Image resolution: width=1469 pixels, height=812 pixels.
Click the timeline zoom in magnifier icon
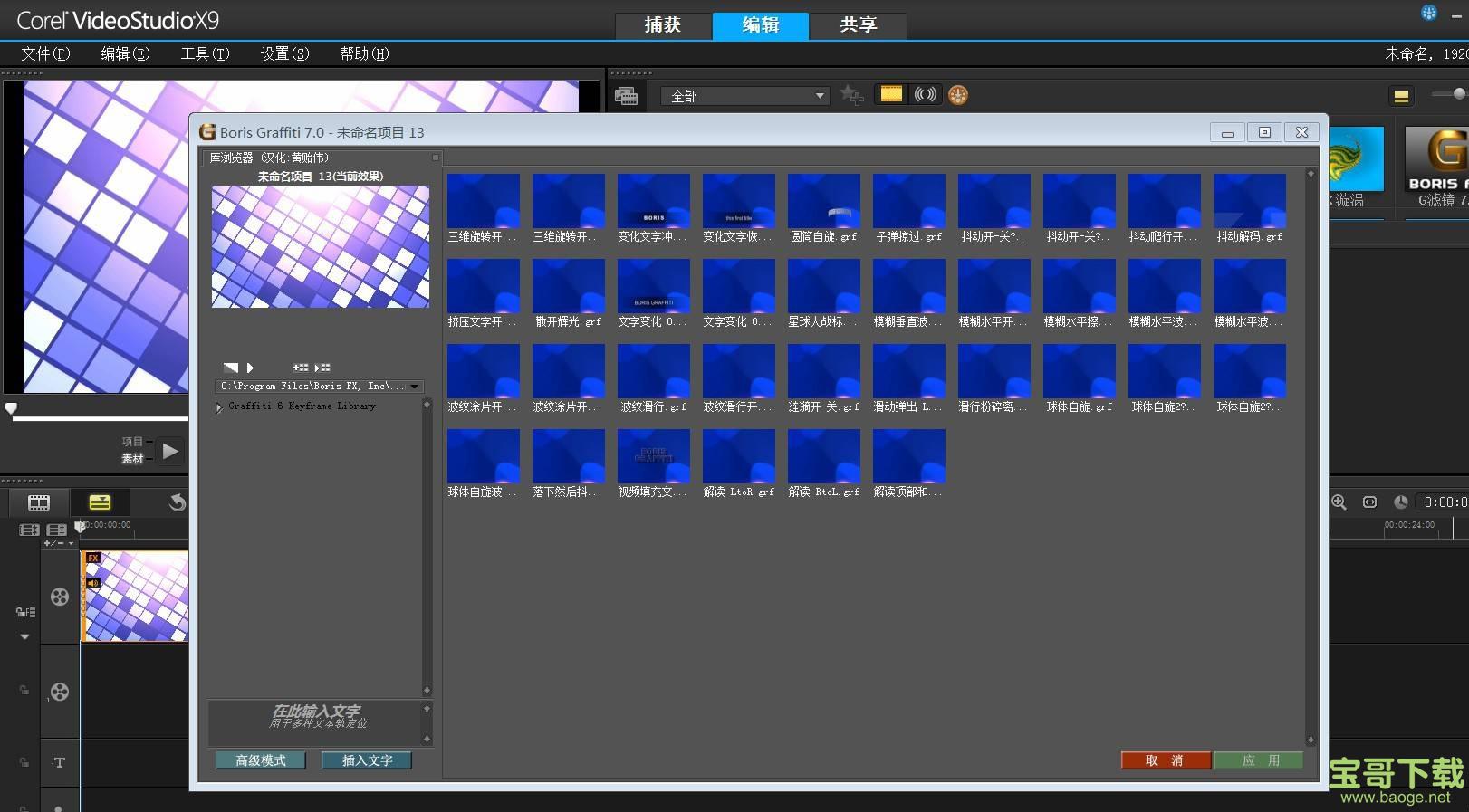pyautogui.click(x=1339, y=502)
